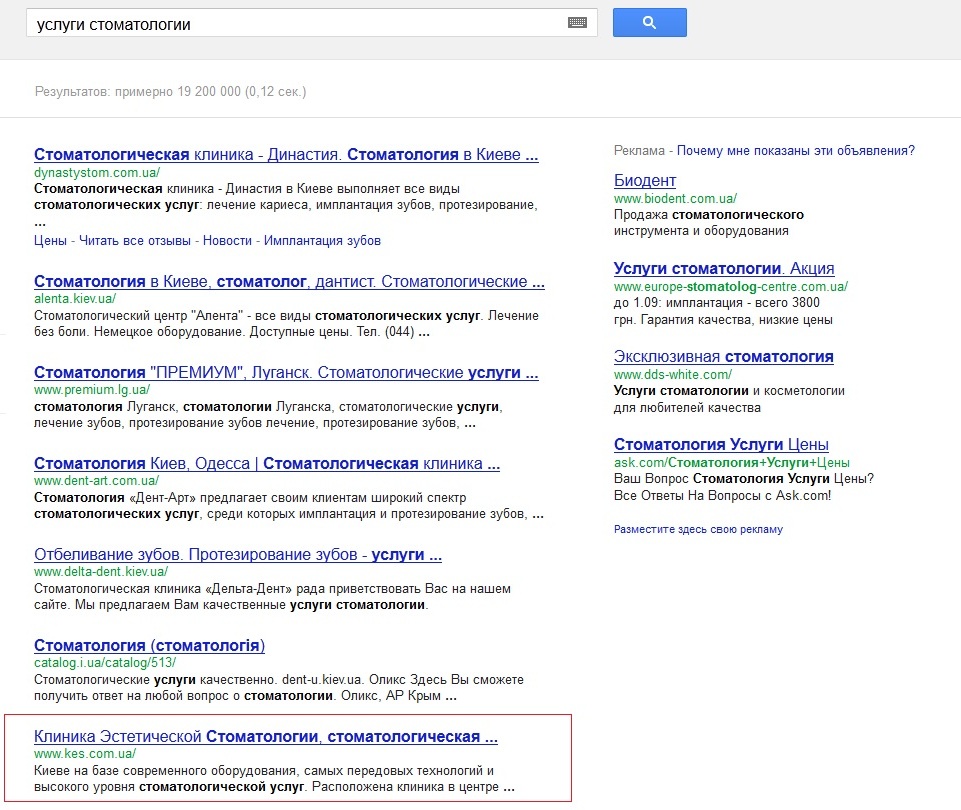Image resolution: width=961 pixels, height=810 pixels.
Task: Open 'Стоматологическая клиника - Династия' result
Action: (286, 154)
